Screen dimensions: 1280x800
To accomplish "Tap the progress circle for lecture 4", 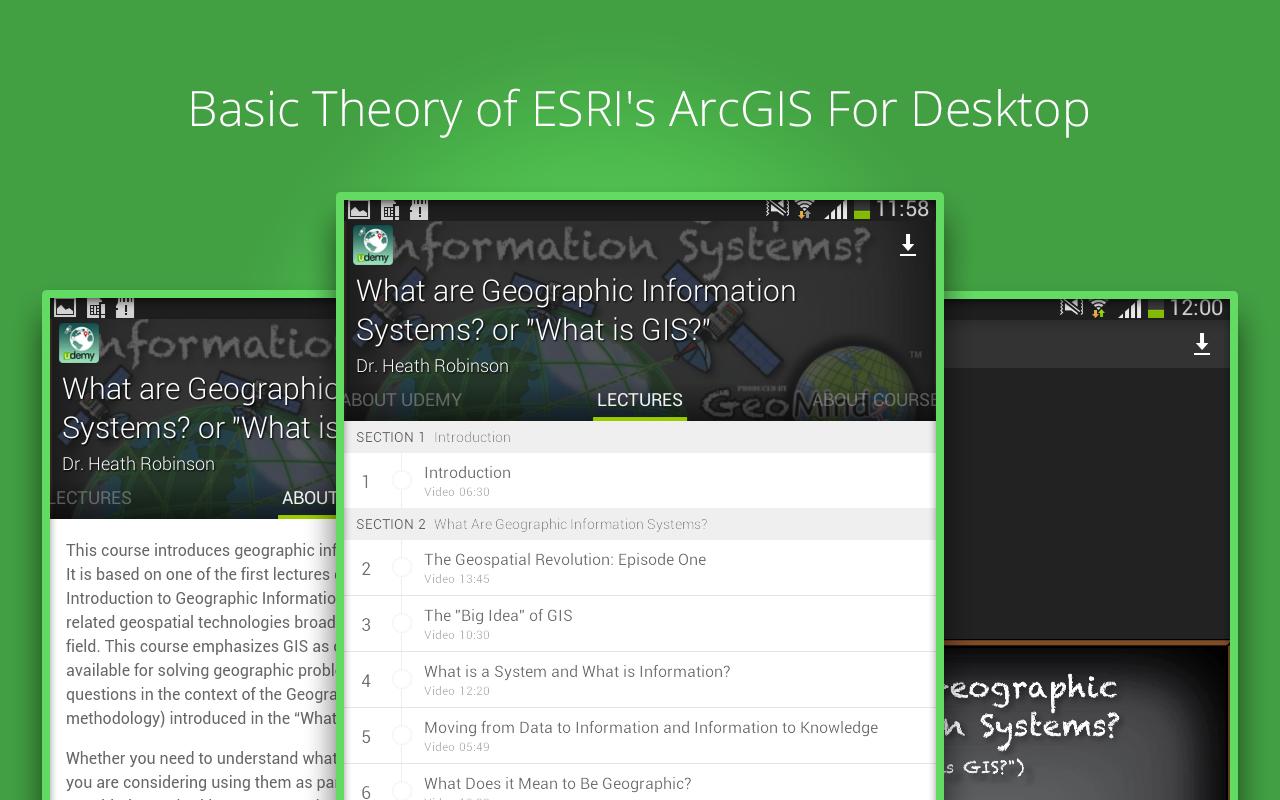I will coord(402,680).
